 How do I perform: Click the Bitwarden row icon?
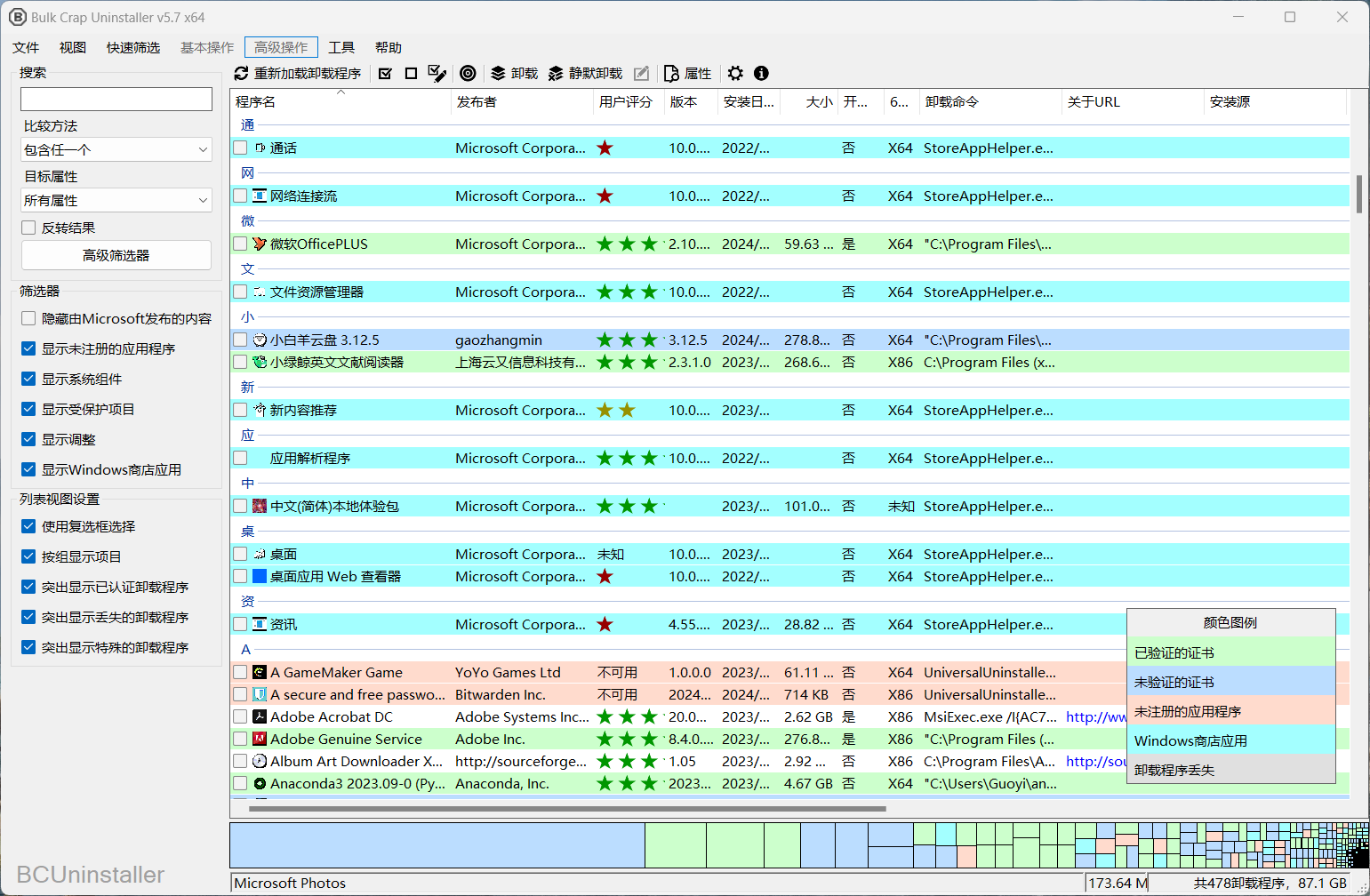pos(260,694)
